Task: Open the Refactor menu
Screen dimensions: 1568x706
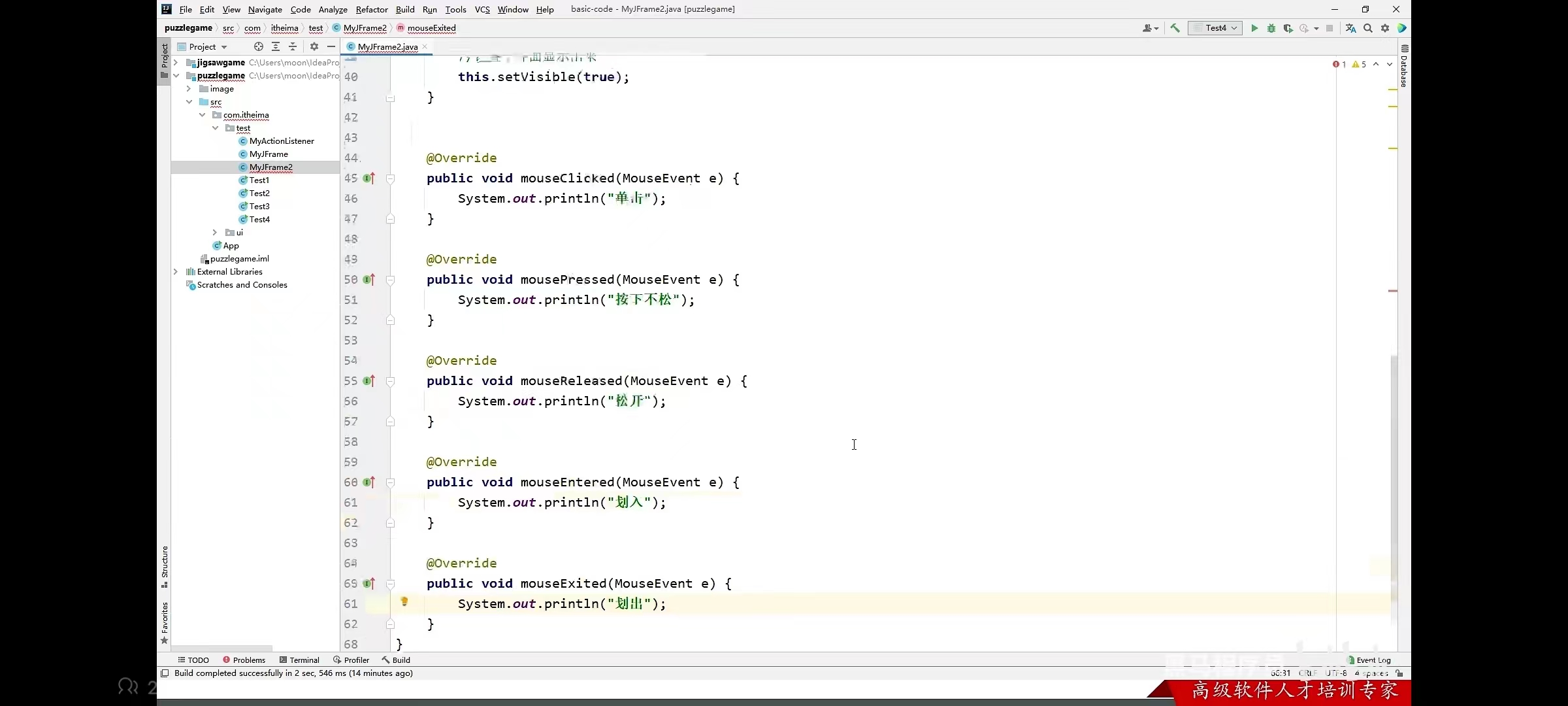Action: point(371,9)
